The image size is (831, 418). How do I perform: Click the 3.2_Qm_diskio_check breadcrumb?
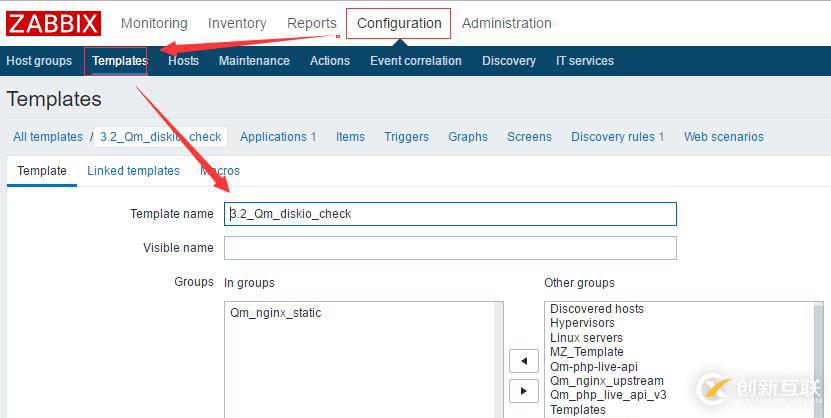pos(161,137)
